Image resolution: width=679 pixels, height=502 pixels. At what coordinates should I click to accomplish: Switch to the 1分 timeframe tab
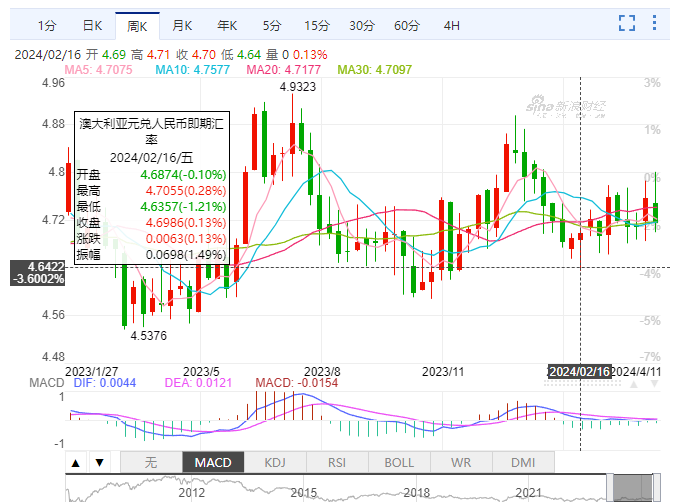(x=47, y=25)
